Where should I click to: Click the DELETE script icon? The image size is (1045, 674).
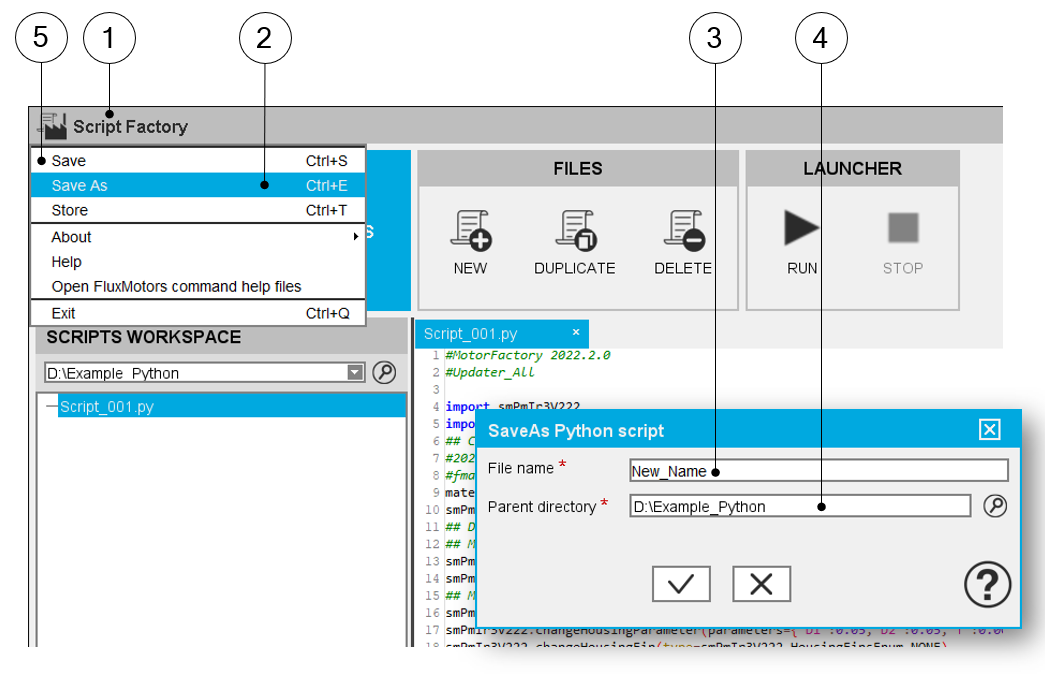[683, 229]
